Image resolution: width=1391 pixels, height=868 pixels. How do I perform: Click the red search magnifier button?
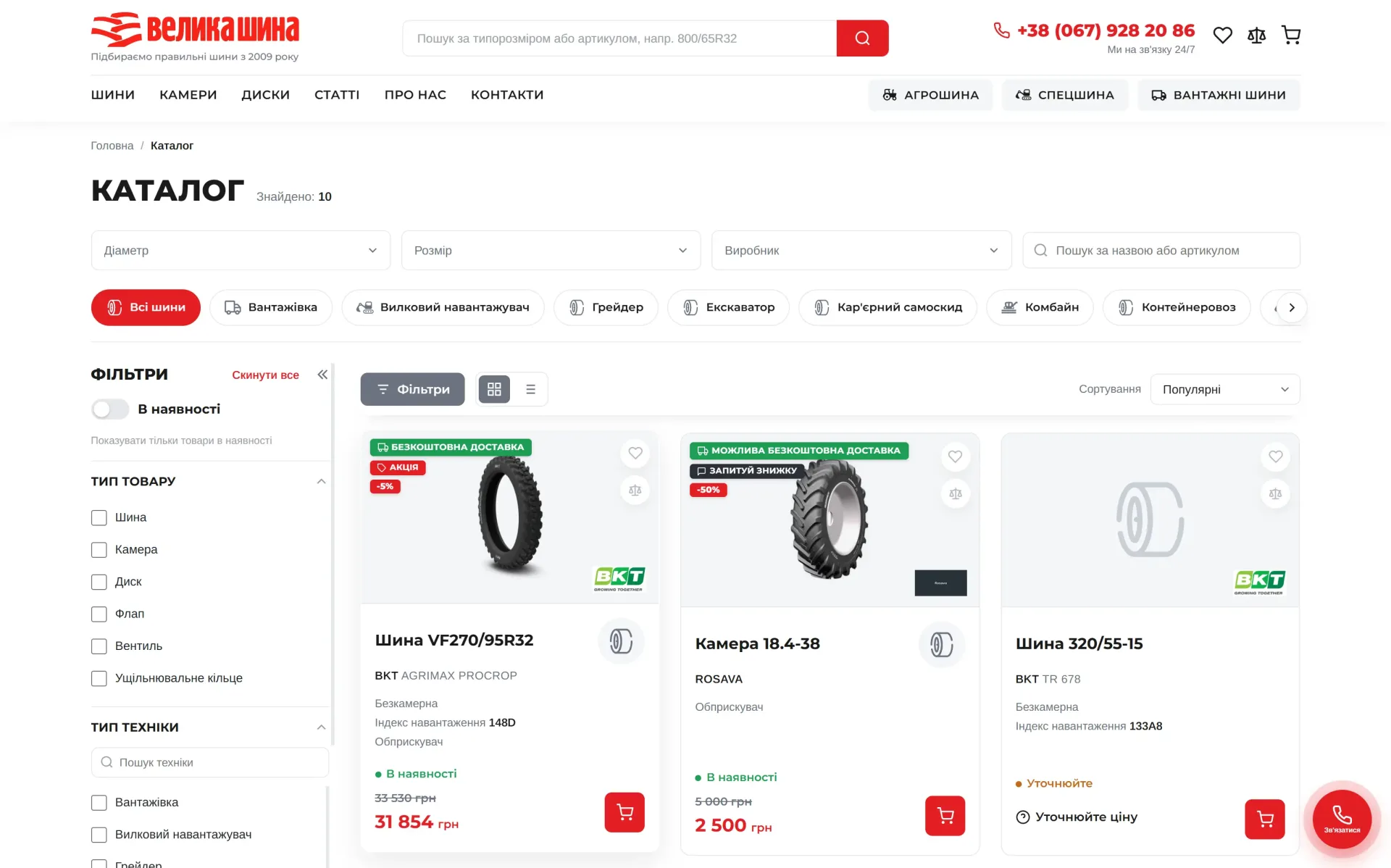pyautogui.click(x=862, y=38)
